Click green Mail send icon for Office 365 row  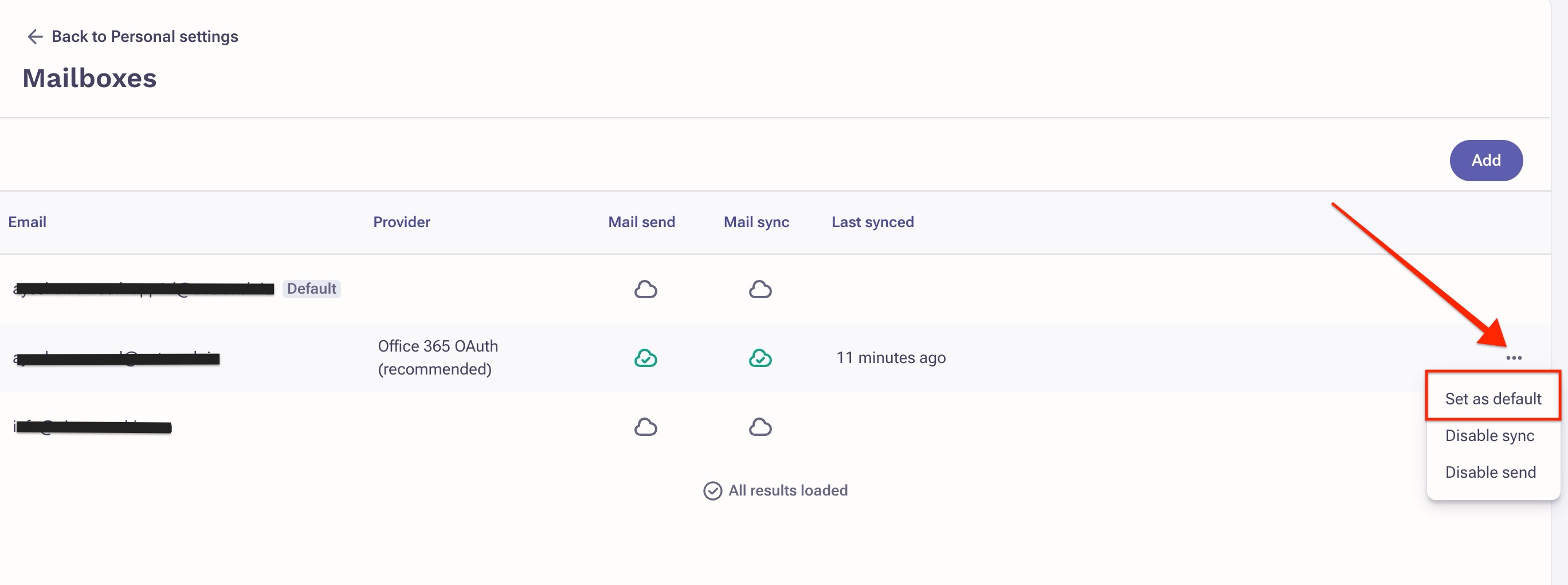[x=645, y=358]
